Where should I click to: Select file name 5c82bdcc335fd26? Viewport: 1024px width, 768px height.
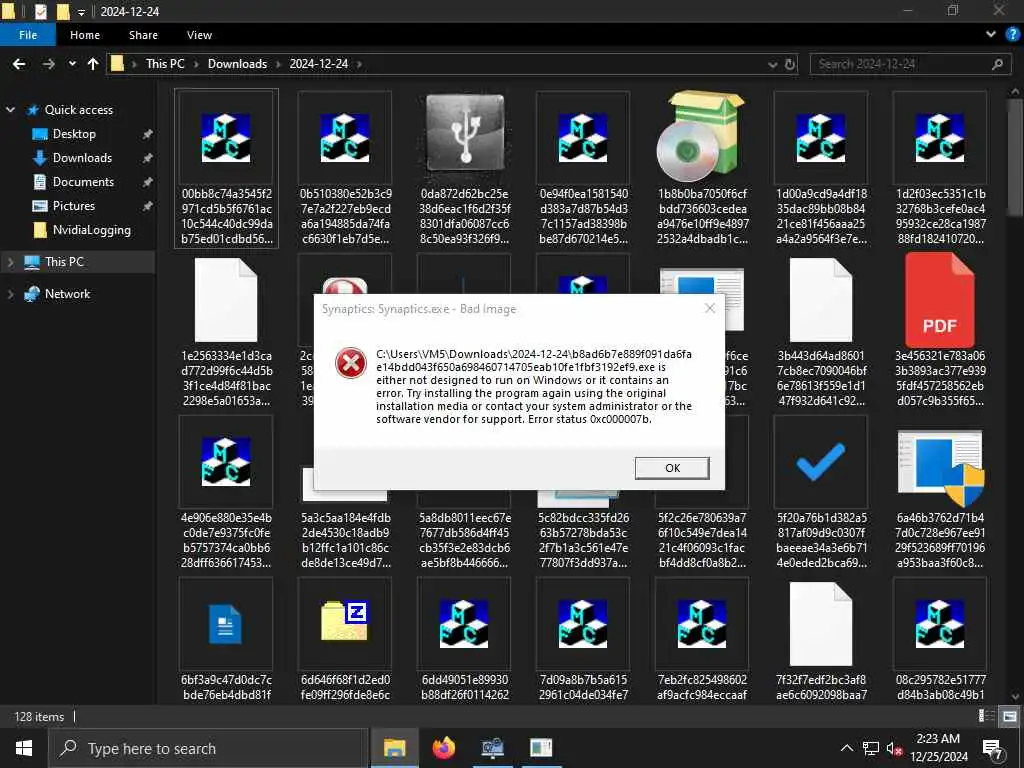click(583, 540)
